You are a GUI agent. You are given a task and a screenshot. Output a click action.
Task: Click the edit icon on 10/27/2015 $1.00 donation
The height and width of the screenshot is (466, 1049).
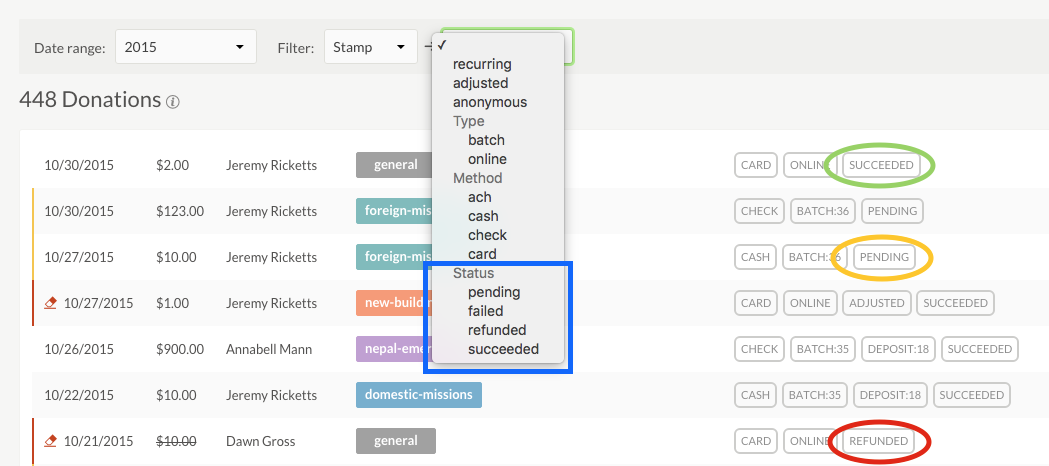tap(51, 303)
